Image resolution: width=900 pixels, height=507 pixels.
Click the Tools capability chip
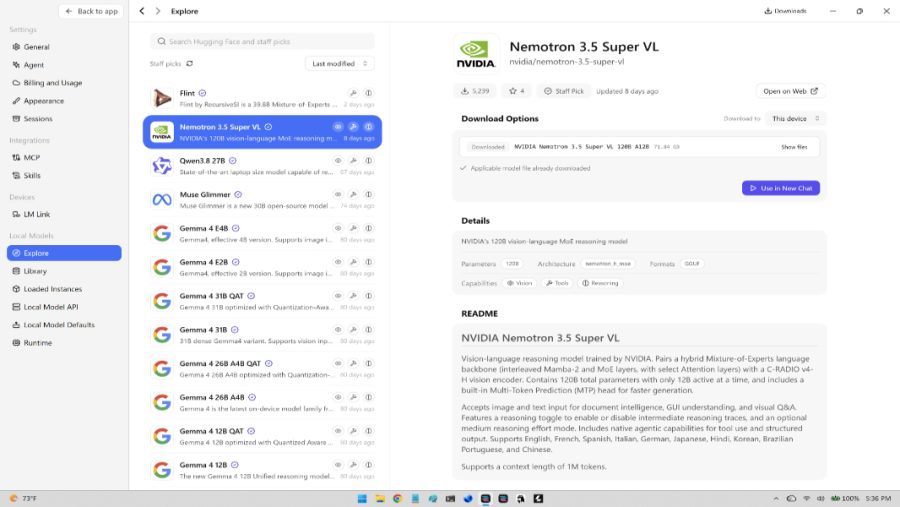click(557, 283)
